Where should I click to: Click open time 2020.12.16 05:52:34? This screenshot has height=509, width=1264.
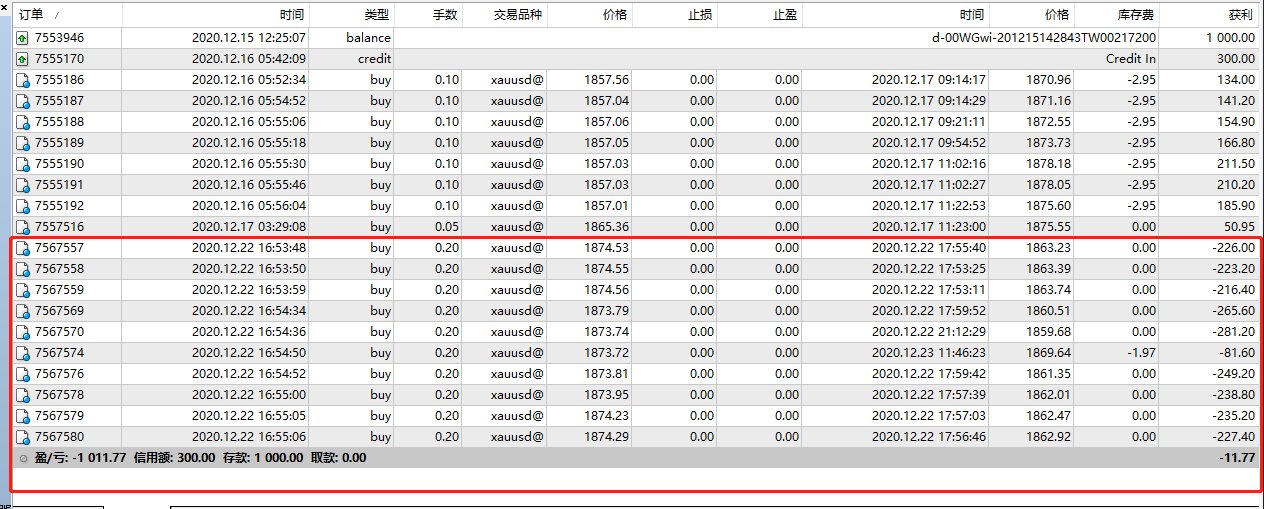[x=249, y=80]
